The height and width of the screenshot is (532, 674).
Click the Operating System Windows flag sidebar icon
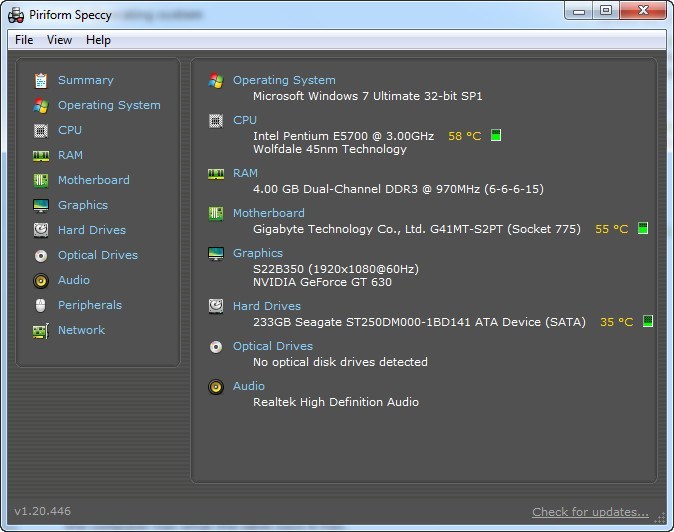[41, 105]
